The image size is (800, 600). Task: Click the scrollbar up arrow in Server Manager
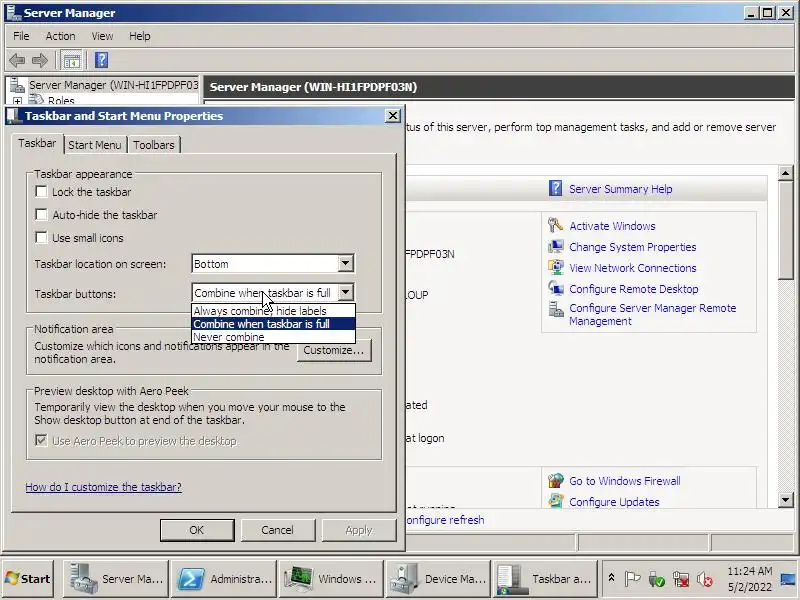[x=786, y=173]
